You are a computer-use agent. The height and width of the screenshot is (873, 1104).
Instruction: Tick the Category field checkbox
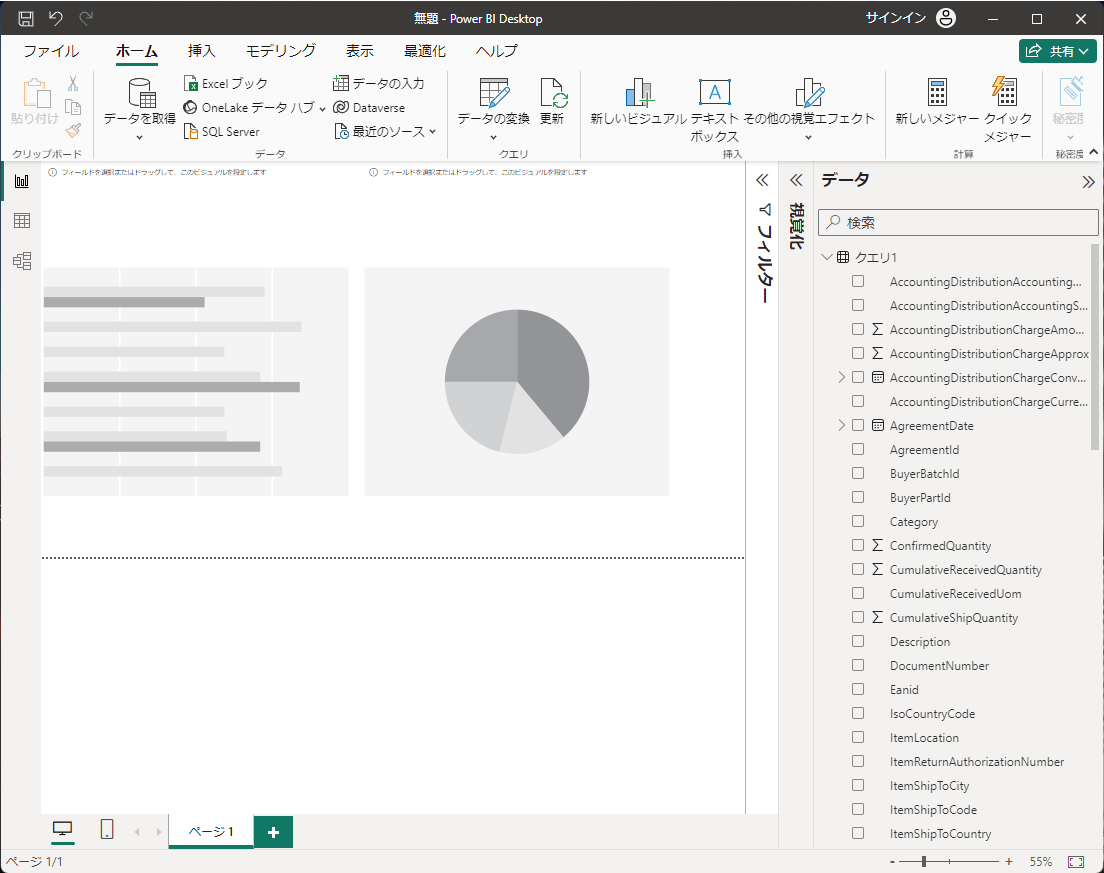point(858,521)
